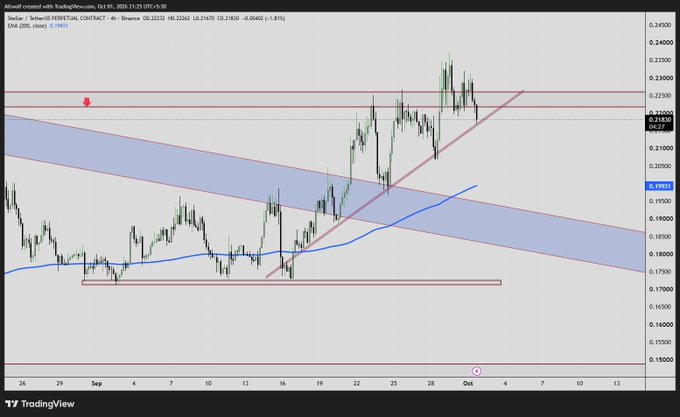Click the Oct month label on time axis
The height and width of the screenshot is (417, 680).
[468, 383]
